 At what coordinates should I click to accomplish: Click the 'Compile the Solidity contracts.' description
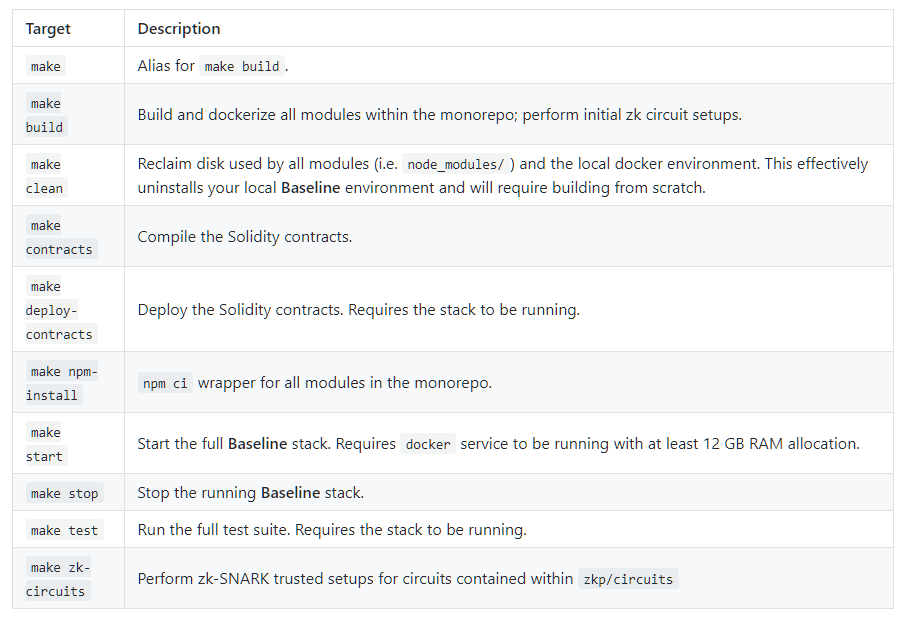tap(245, 237)
